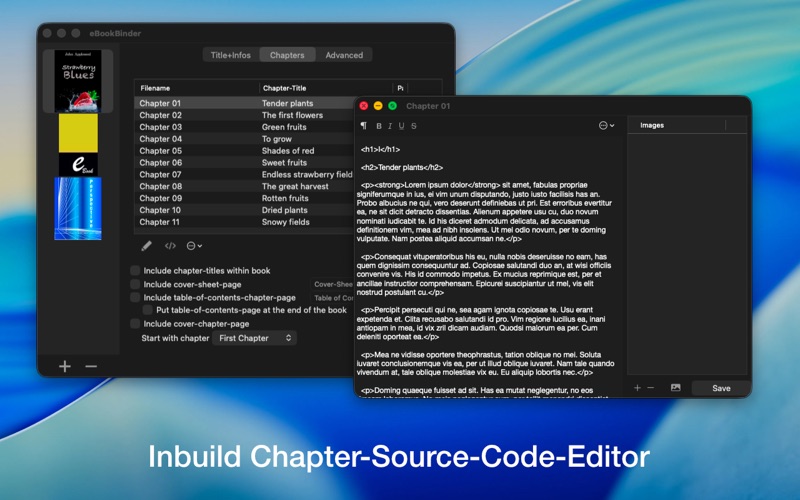This screenshot has height=500, width=800.
Task: Insert paragraph mark in Chapter 01 editor
Action: (x=363, y=126)
